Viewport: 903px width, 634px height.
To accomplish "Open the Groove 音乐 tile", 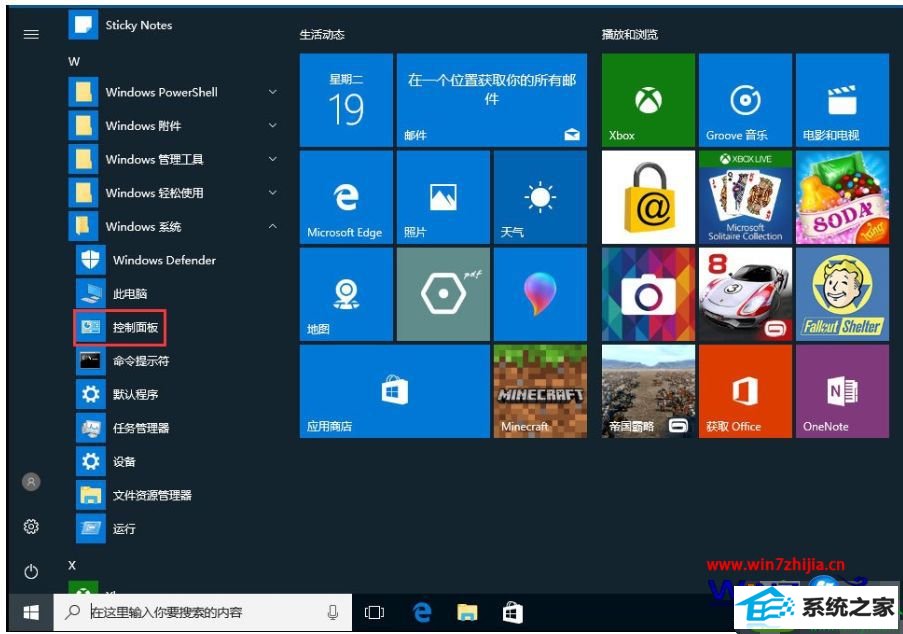I will [x=745, y=100].
